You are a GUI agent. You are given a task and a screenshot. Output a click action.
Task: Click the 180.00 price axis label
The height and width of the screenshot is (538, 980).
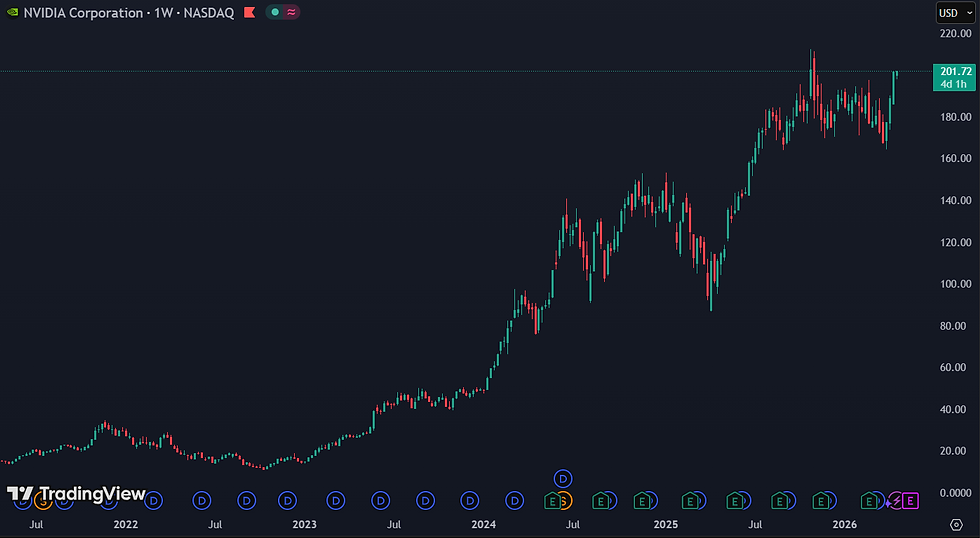(956, 117)
